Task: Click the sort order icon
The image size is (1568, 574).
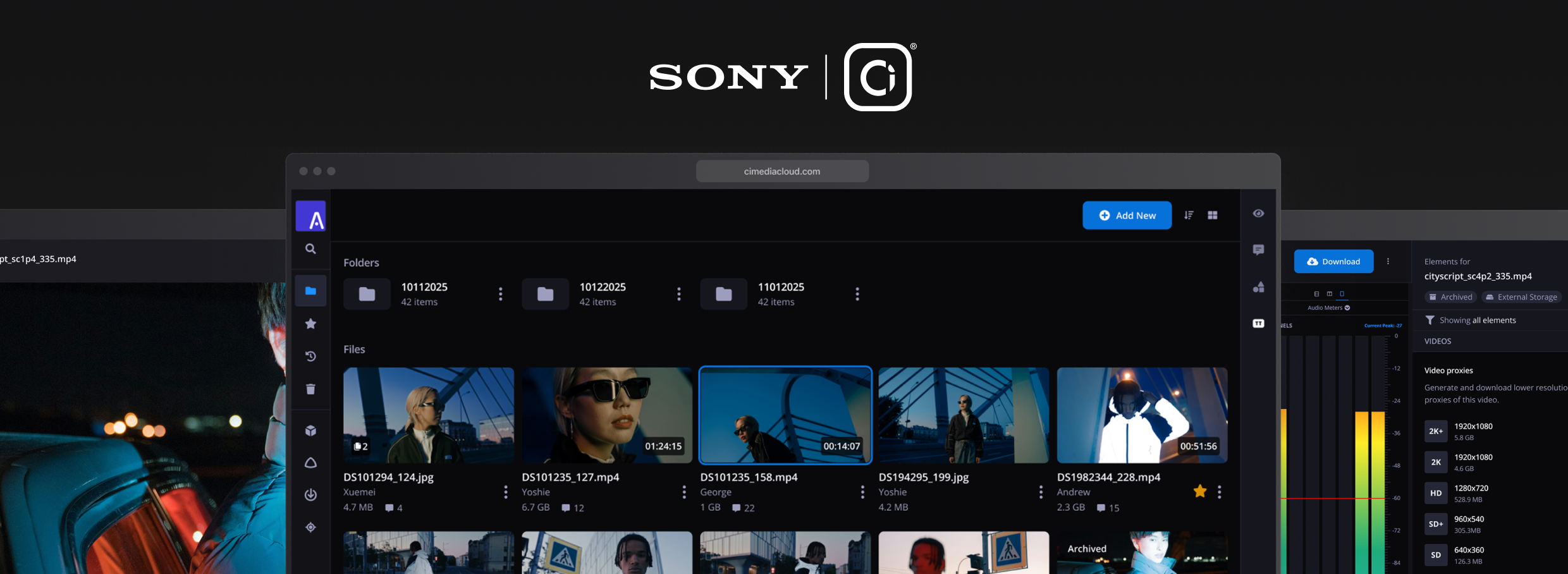Action: pyautogui.click(x=1189, y=216)
